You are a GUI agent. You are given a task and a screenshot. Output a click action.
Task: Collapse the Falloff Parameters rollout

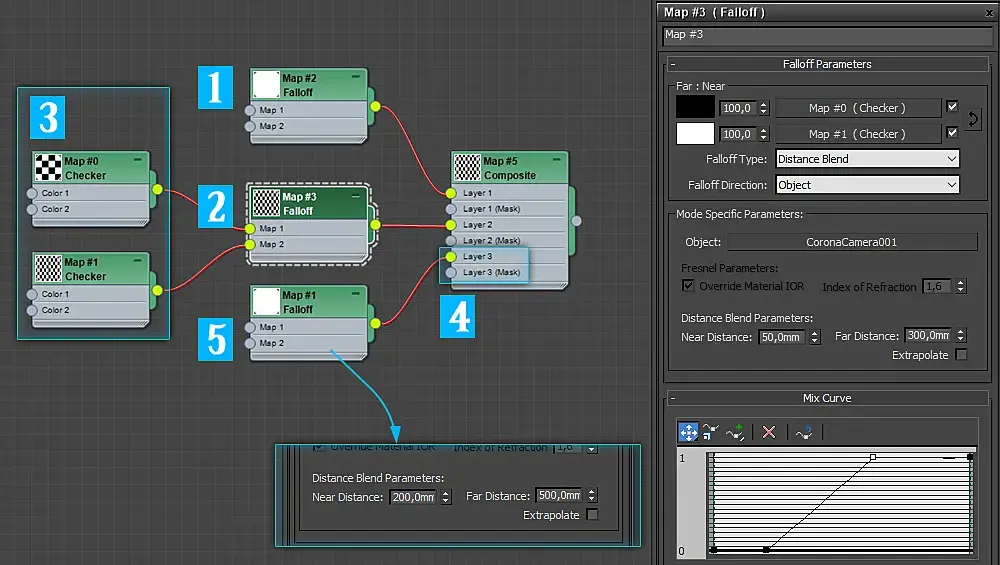click(x=673, y=64)
